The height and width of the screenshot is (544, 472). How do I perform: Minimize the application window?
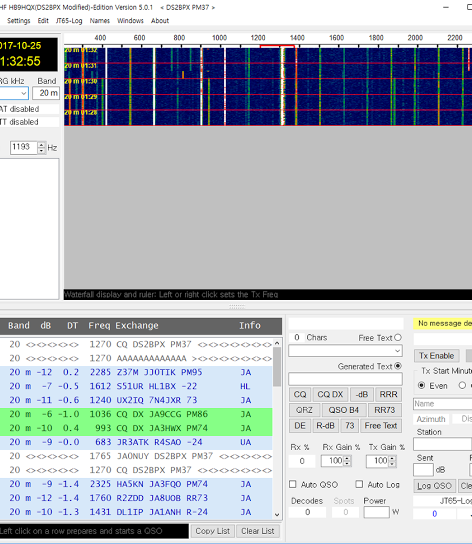point(446,7)
